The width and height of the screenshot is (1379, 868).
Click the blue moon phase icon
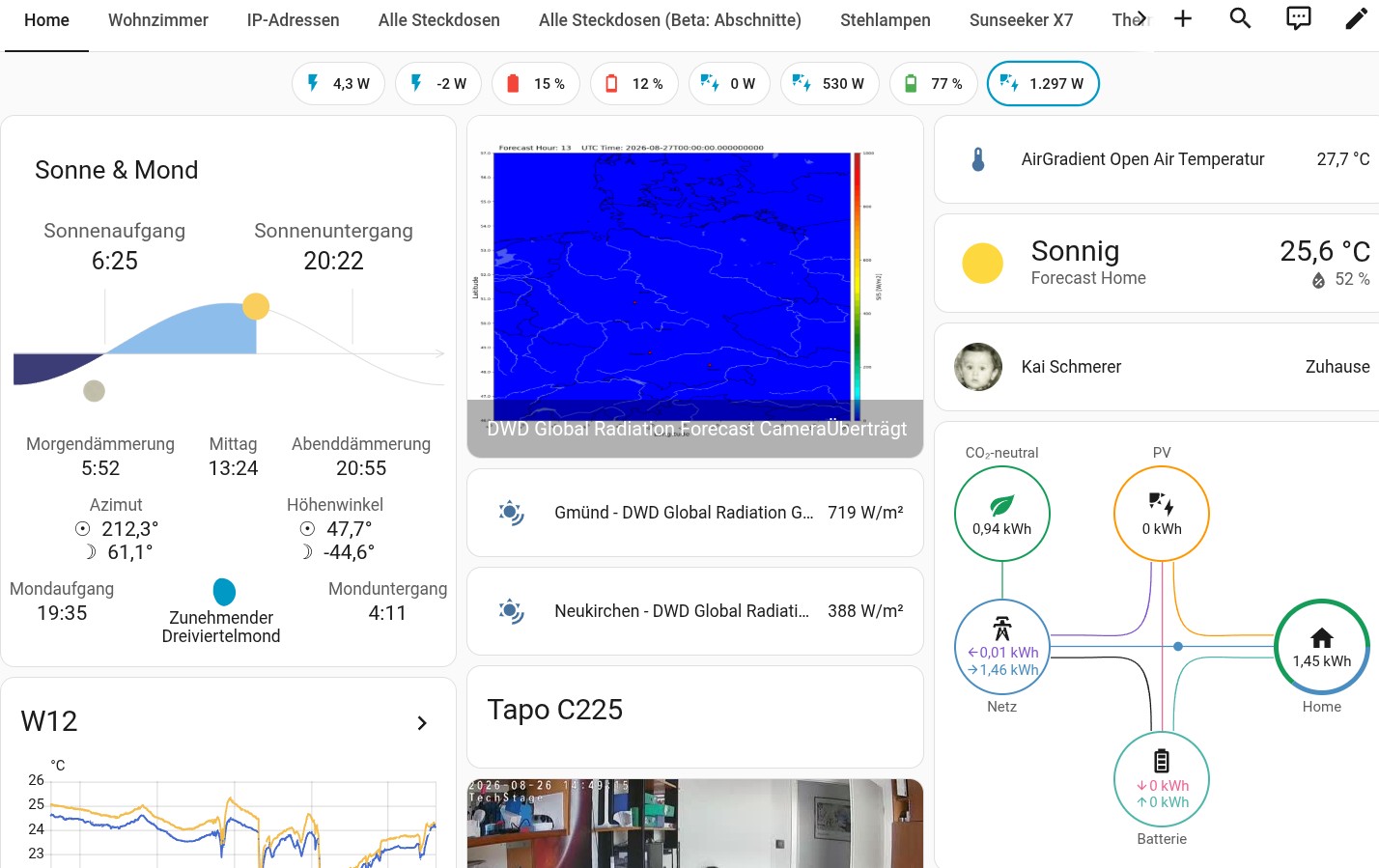224,592
